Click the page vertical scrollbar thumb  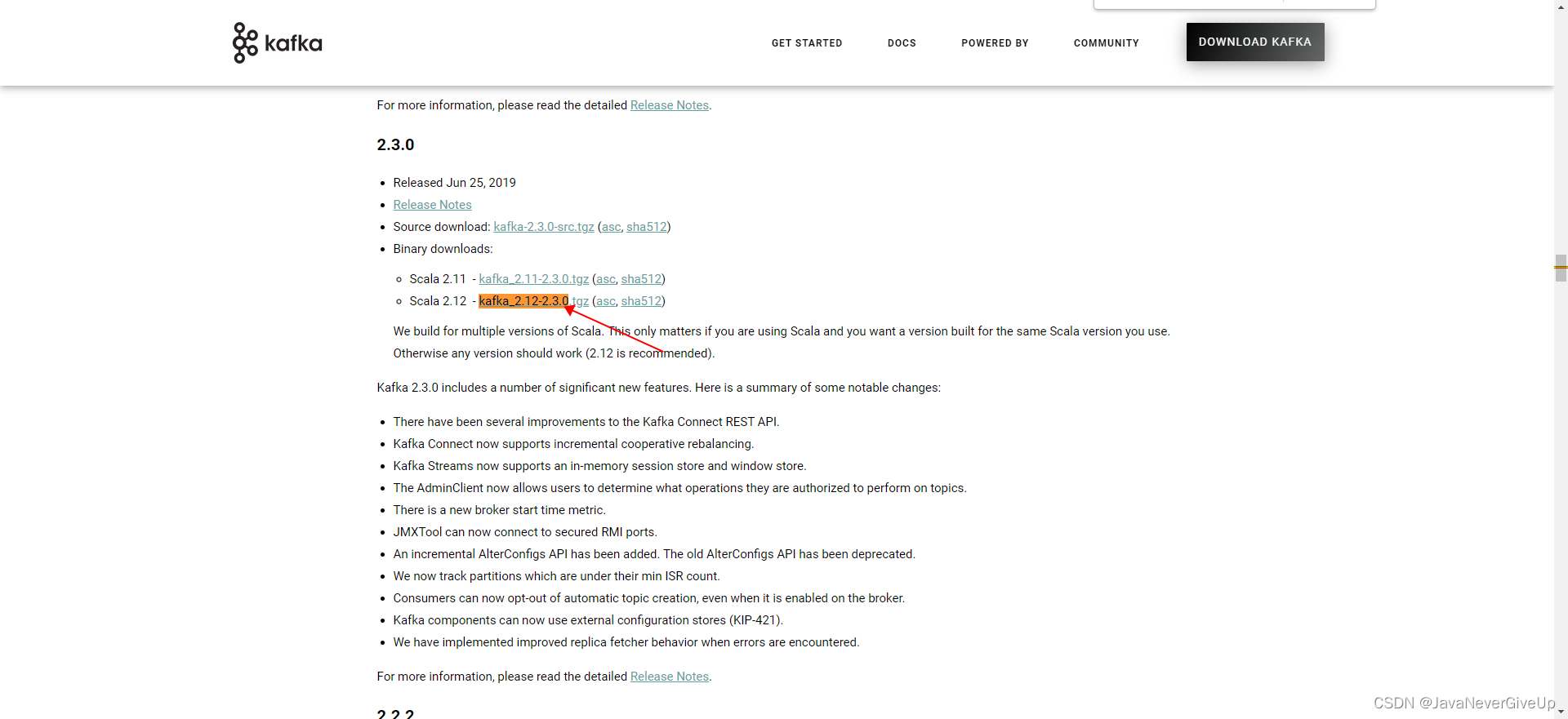1561,268
